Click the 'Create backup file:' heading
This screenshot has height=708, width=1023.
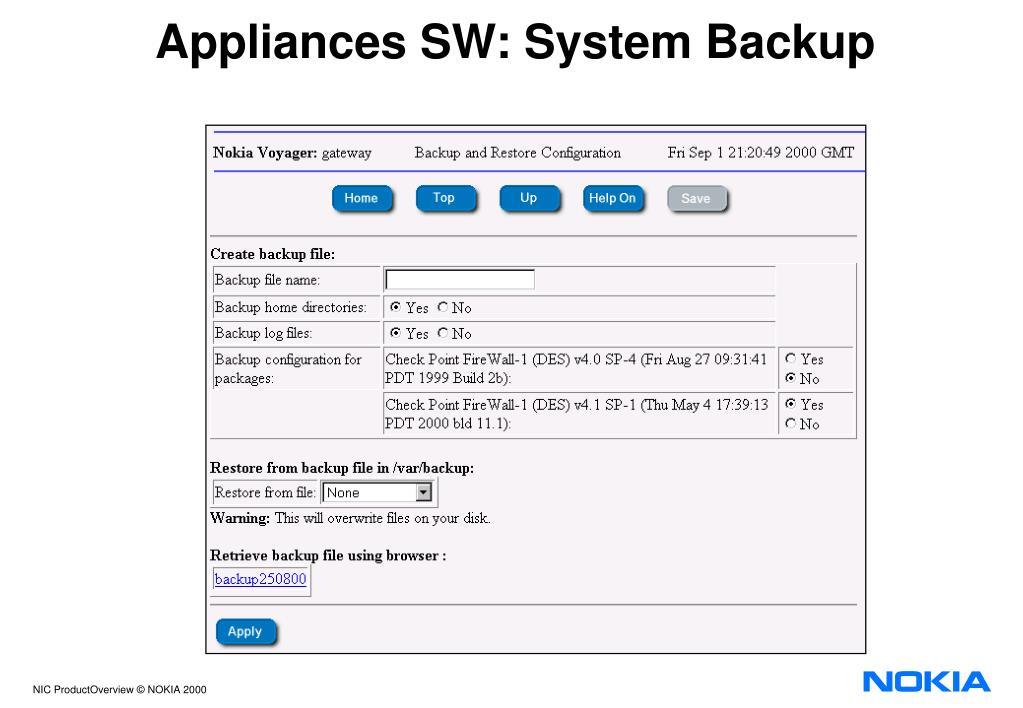(x=273, y=254)
